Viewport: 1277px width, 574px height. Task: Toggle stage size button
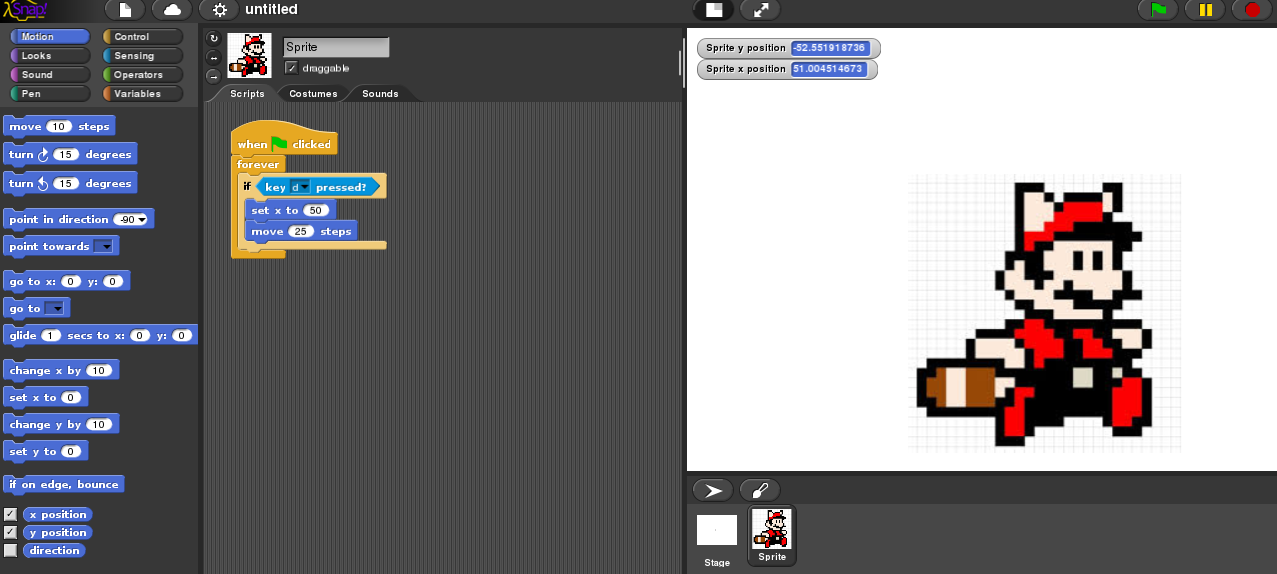[714, 10]
